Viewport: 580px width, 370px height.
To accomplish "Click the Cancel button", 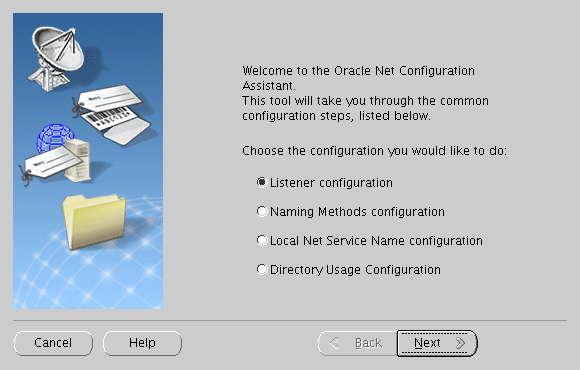I will point(53,343).
